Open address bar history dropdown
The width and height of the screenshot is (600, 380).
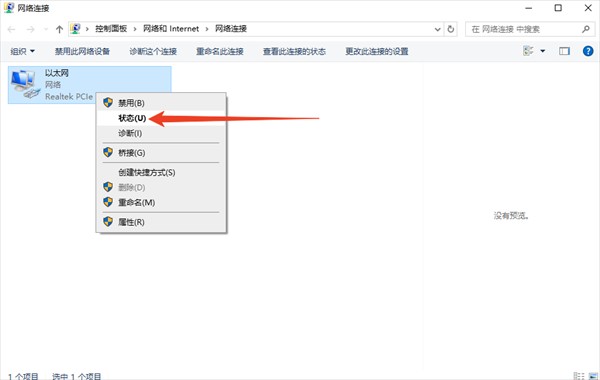pos(437,29)
